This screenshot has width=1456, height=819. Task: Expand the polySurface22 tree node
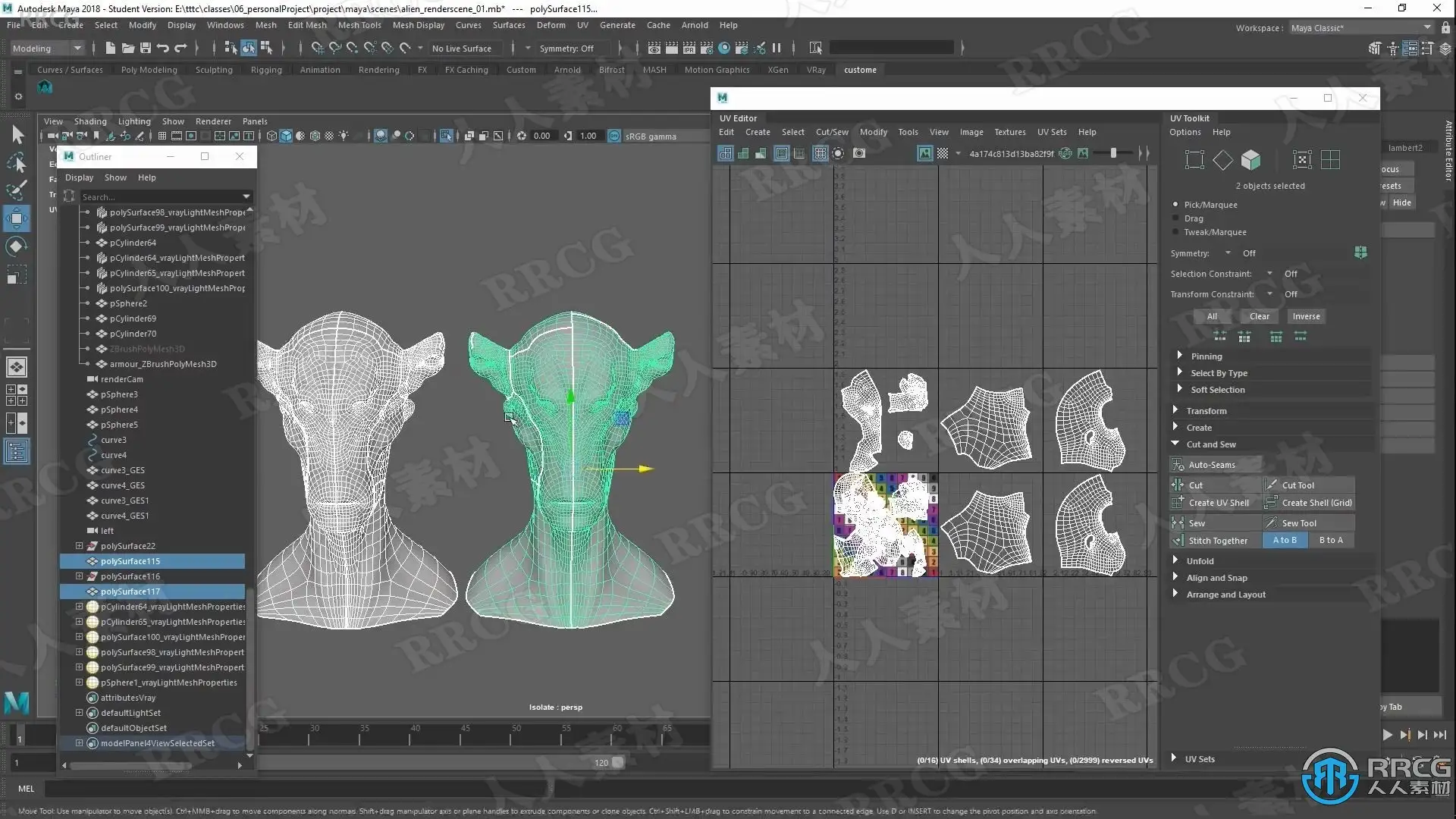(79, 546)
